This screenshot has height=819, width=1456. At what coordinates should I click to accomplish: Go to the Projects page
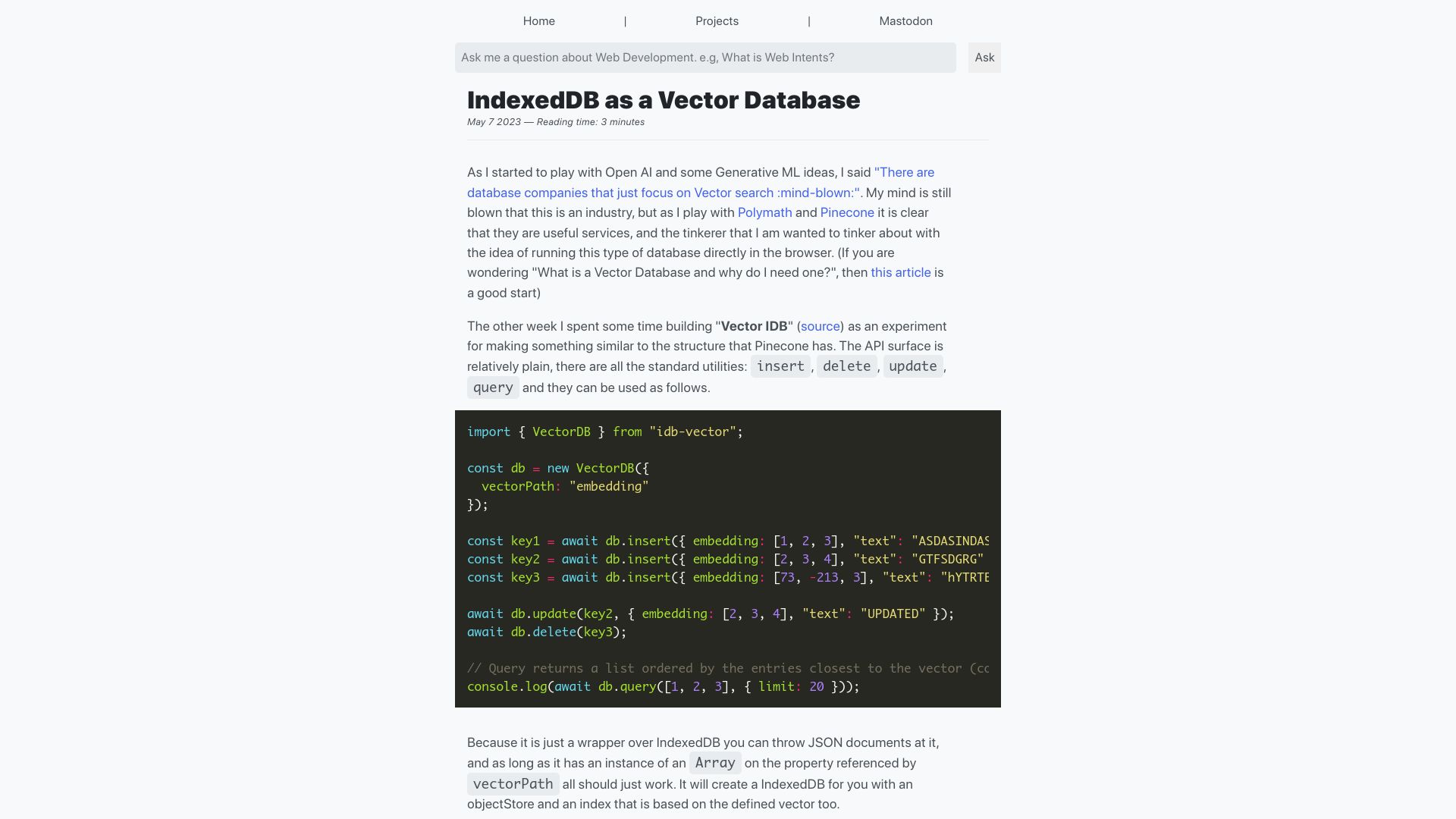click(x=717, y=21)
